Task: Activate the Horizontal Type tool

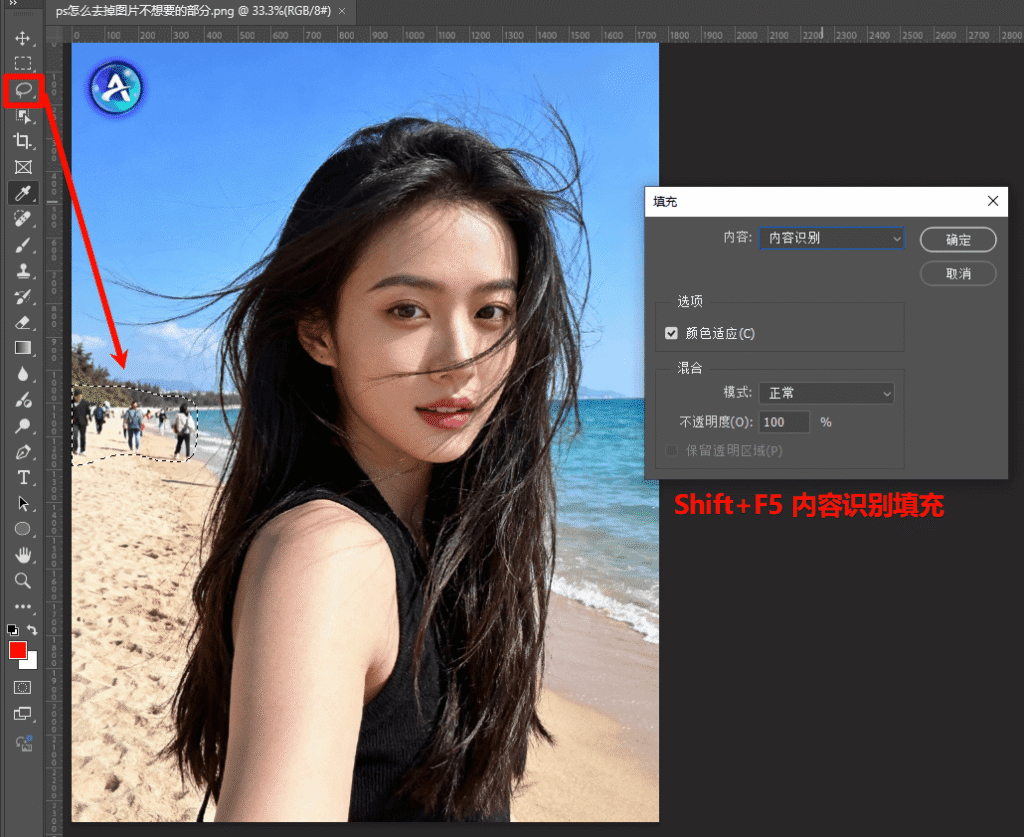Action: pos(23,478)
